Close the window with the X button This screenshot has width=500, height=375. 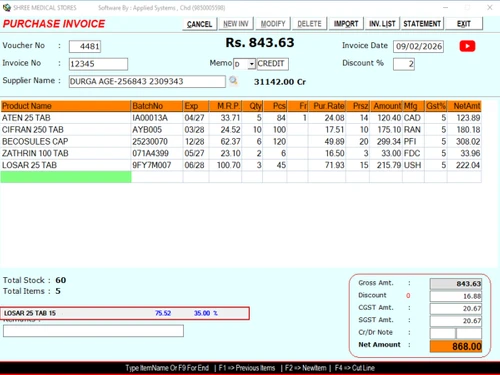pos(490,7)
